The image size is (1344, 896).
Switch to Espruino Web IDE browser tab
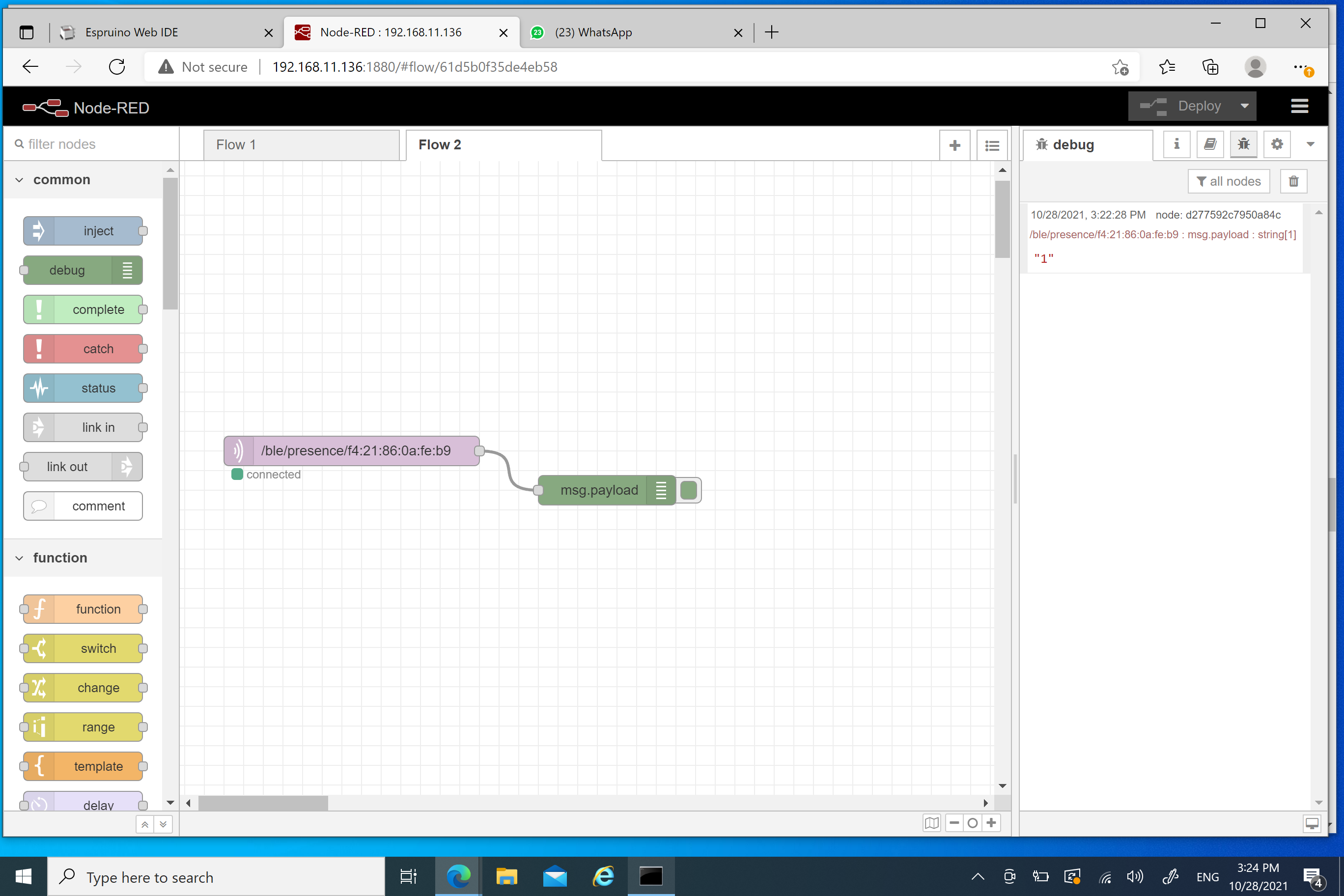pyautogui.click(x=167, y=32)
